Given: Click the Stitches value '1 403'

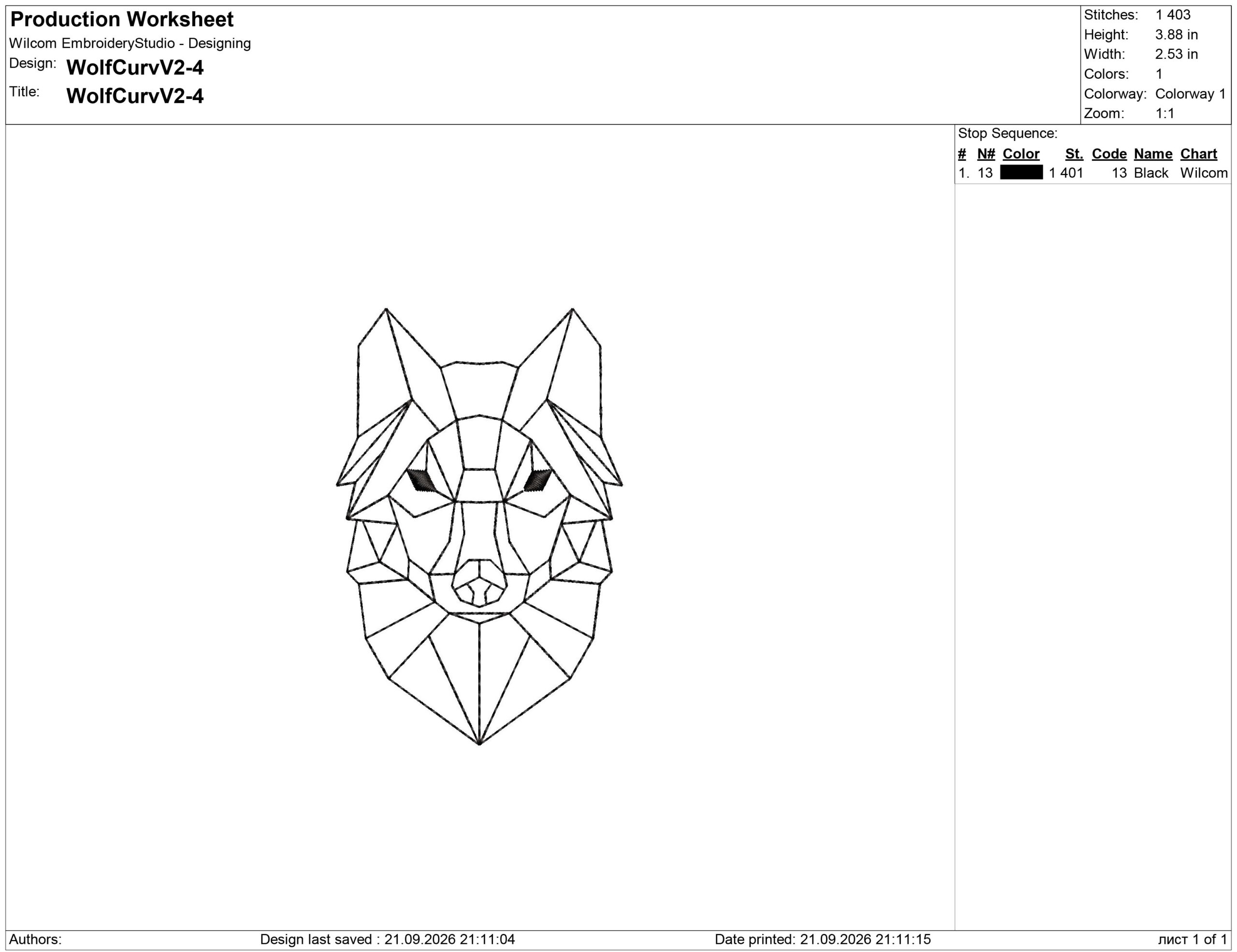Looking at the screenshot, I should click(x=1172, y=14).
